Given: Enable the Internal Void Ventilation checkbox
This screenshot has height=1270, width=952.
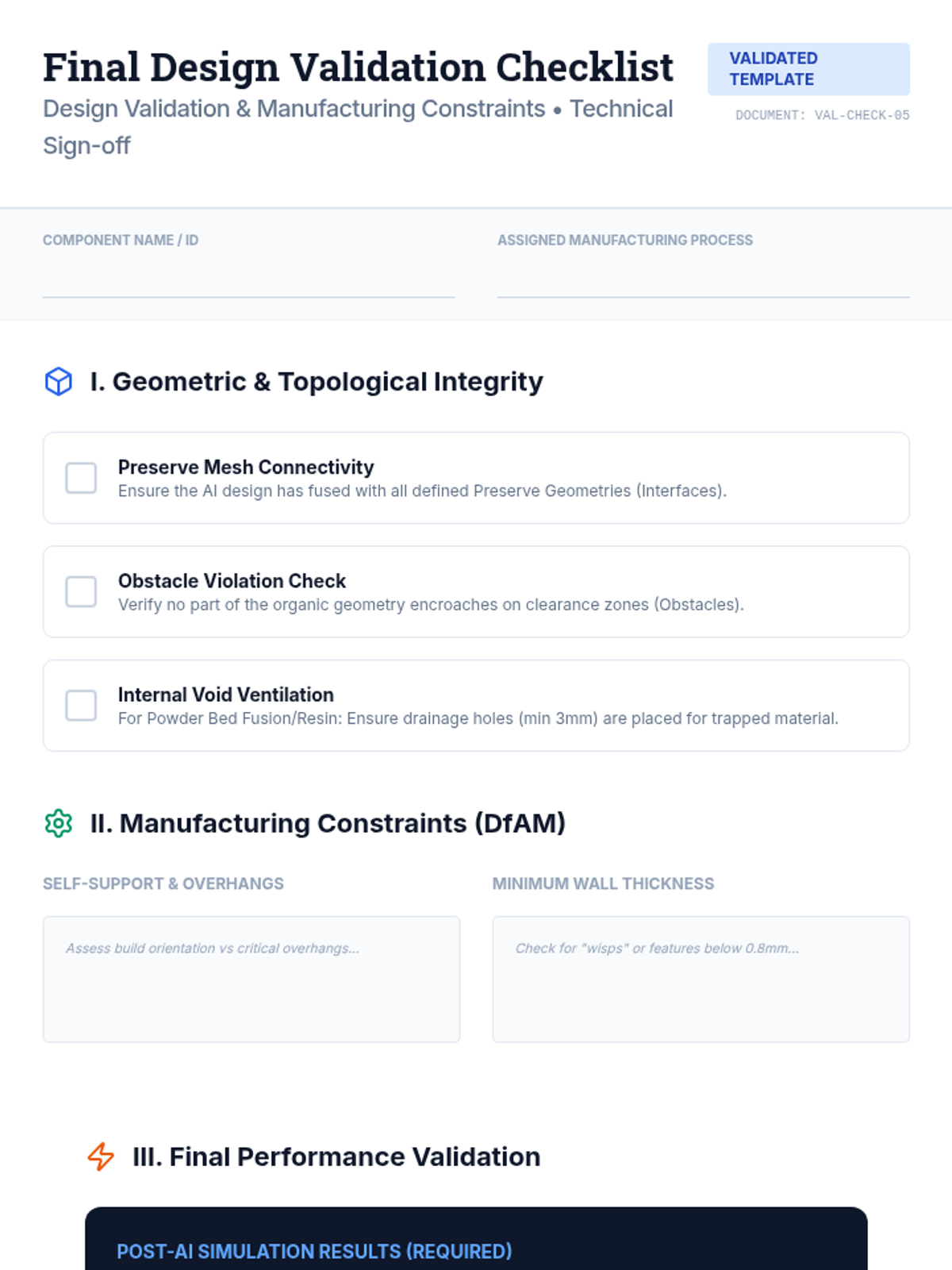Looking at the screenshot, I should tap(81, 705).
